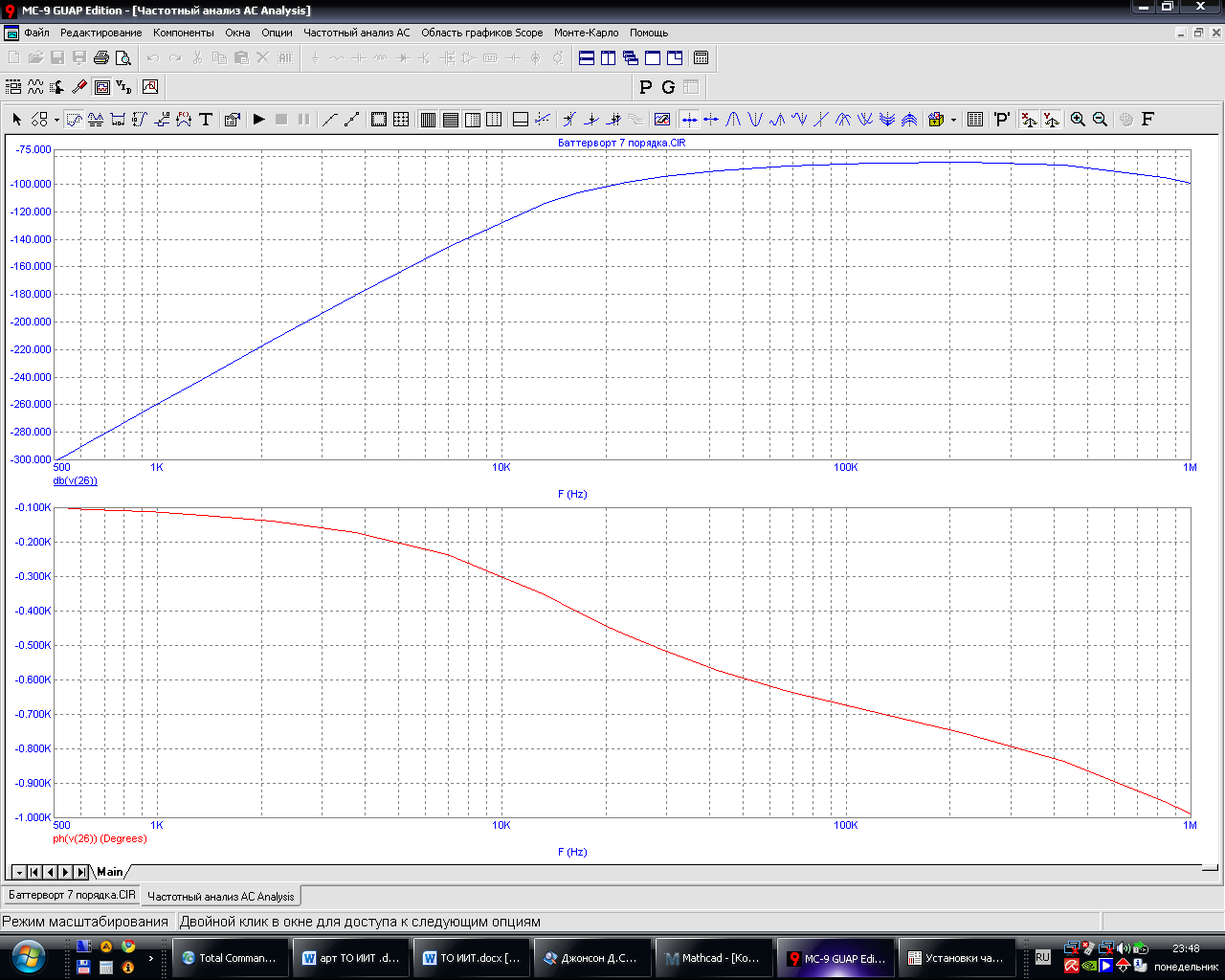Open the Опции menu
The height and width of the screenshot is (980, 1225).
pos(277,33)
